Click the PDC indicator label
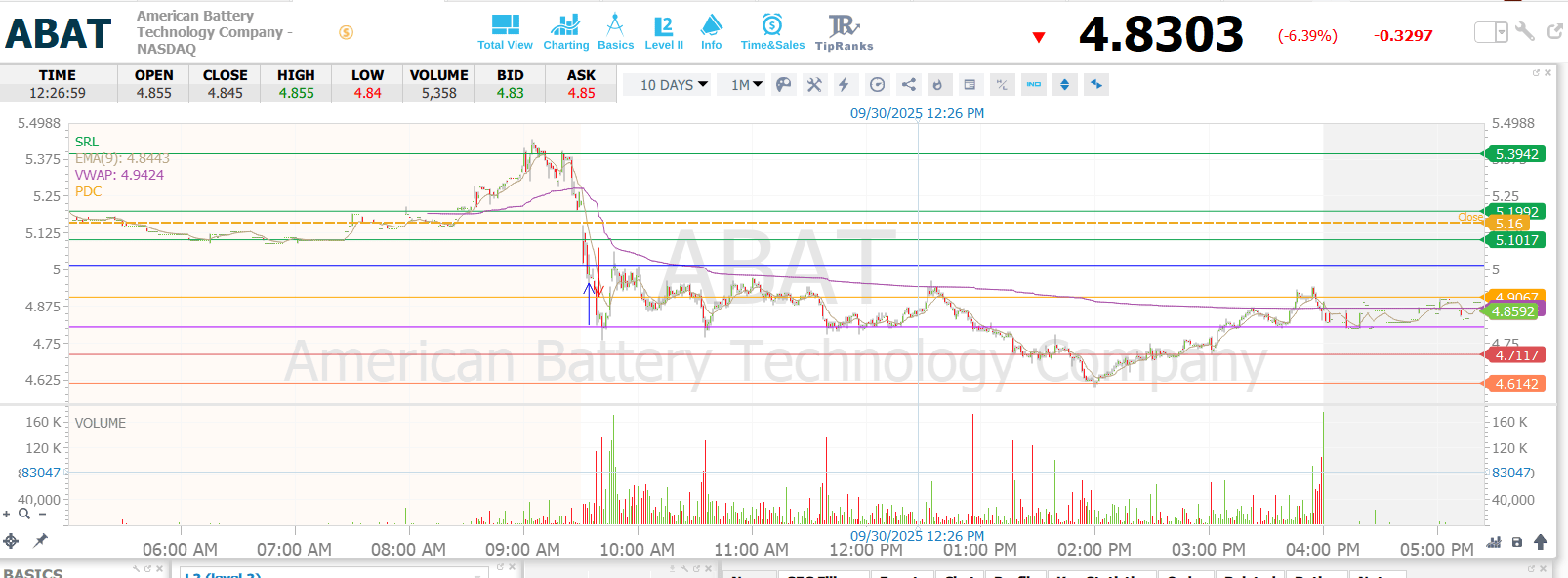The width and height of the screenshot is (1568, 578). coord(88,191)
